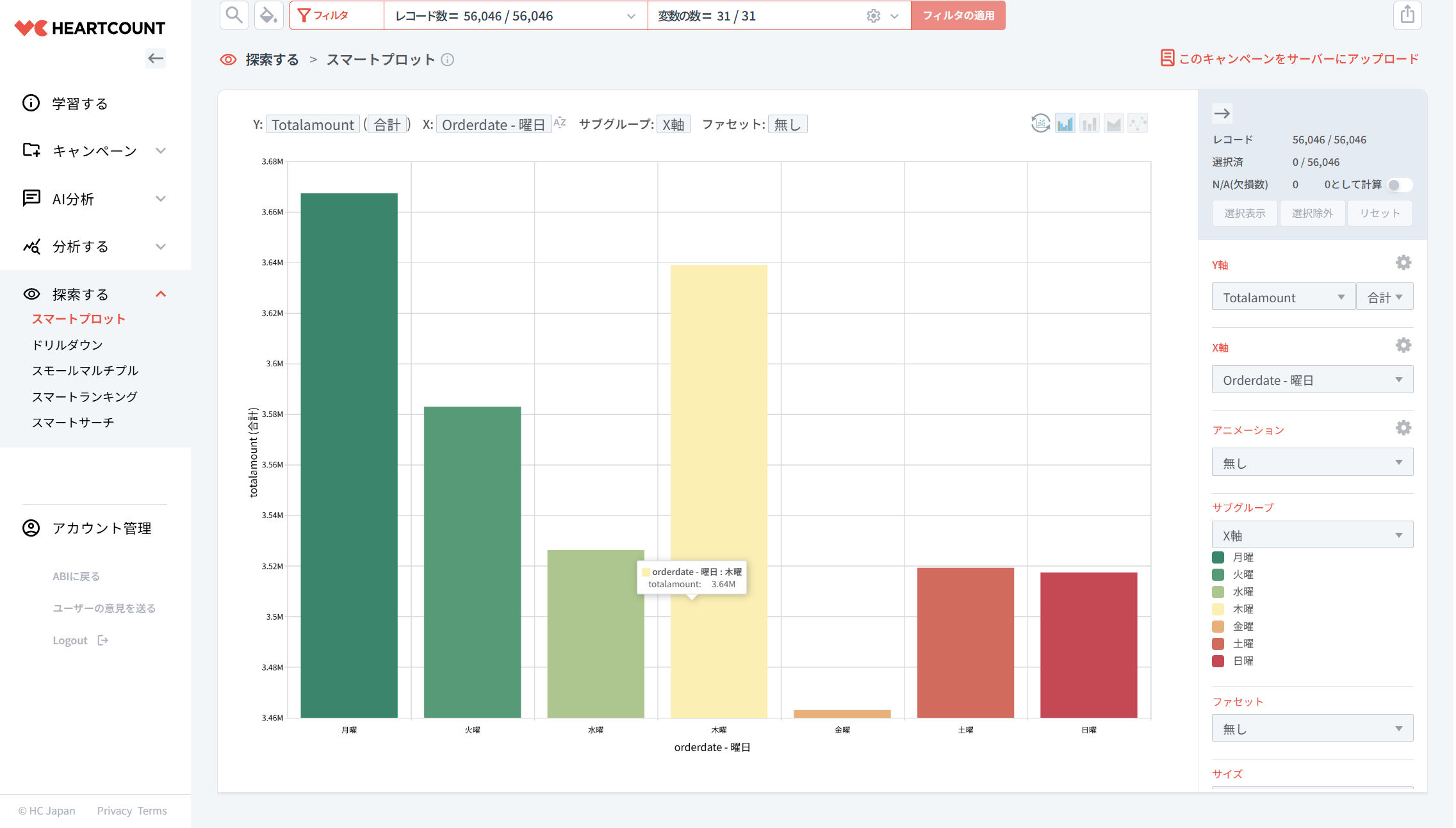Click the HeartCount logo
1456x828 pixels.
tap(90, 28)
